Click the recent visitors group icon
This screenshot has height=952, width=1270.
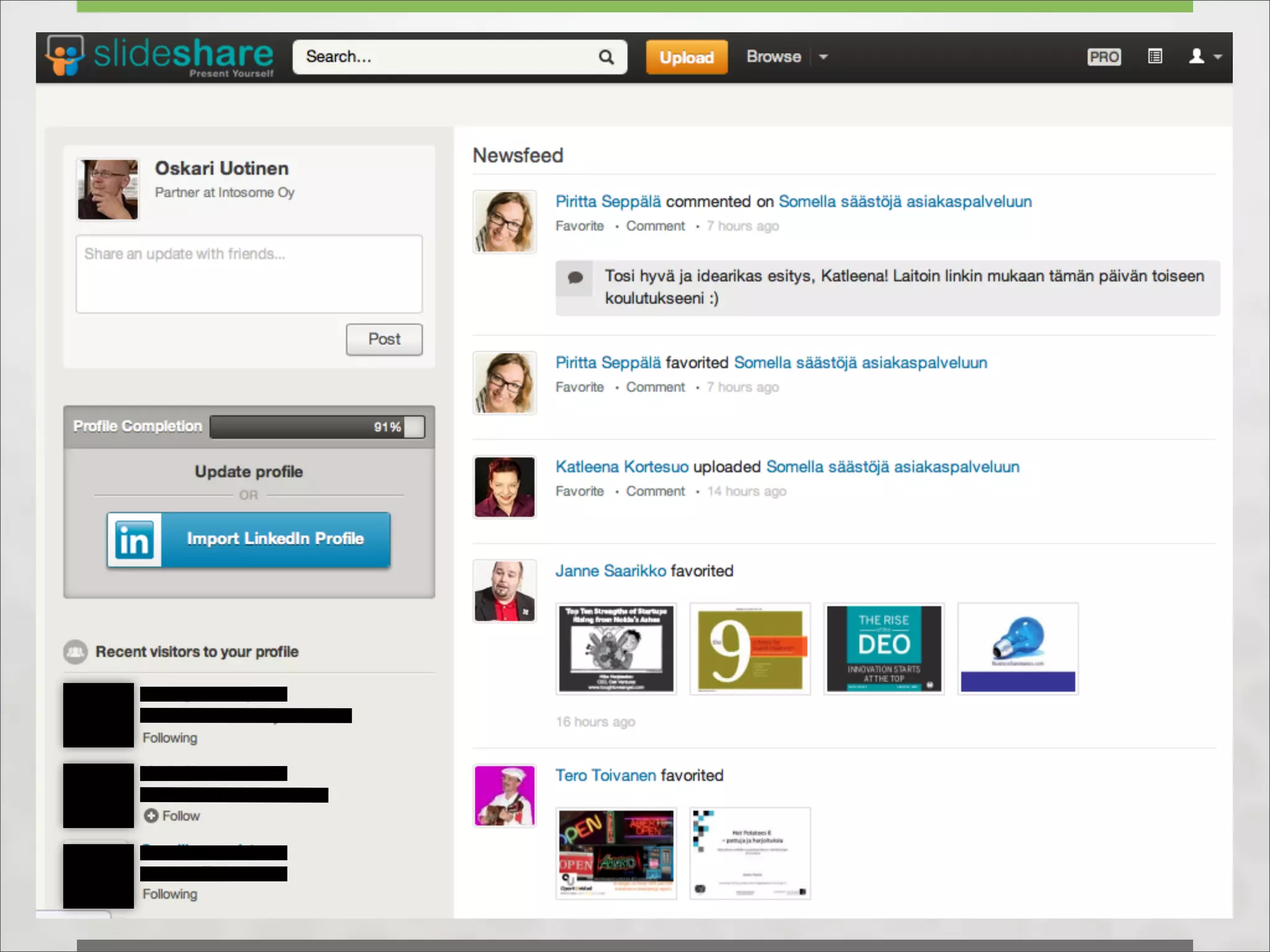tap(76, 652)
